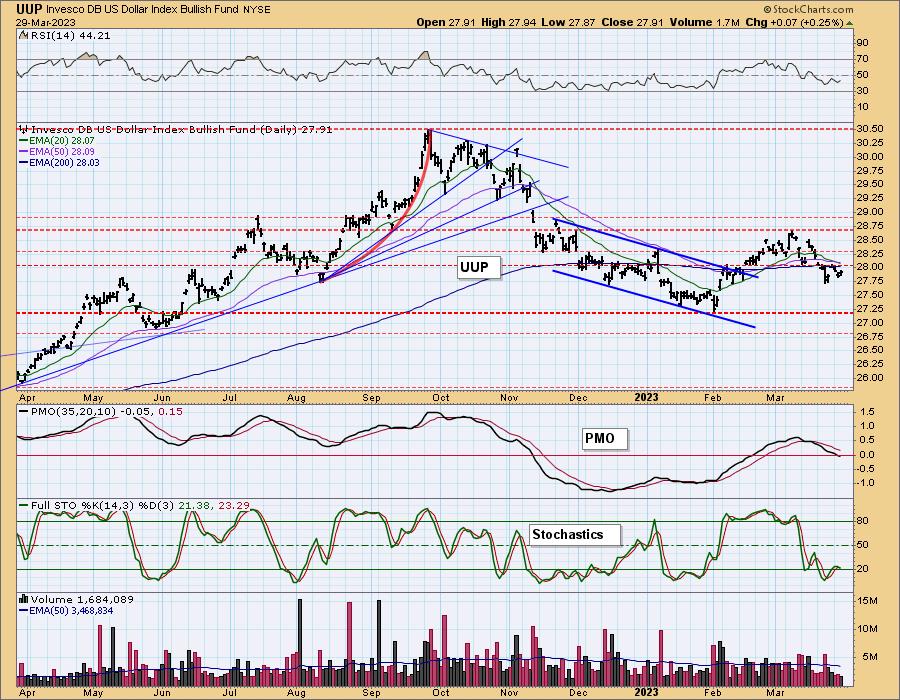Click the UUP ticker symbol in header

(x=29, y=9)
